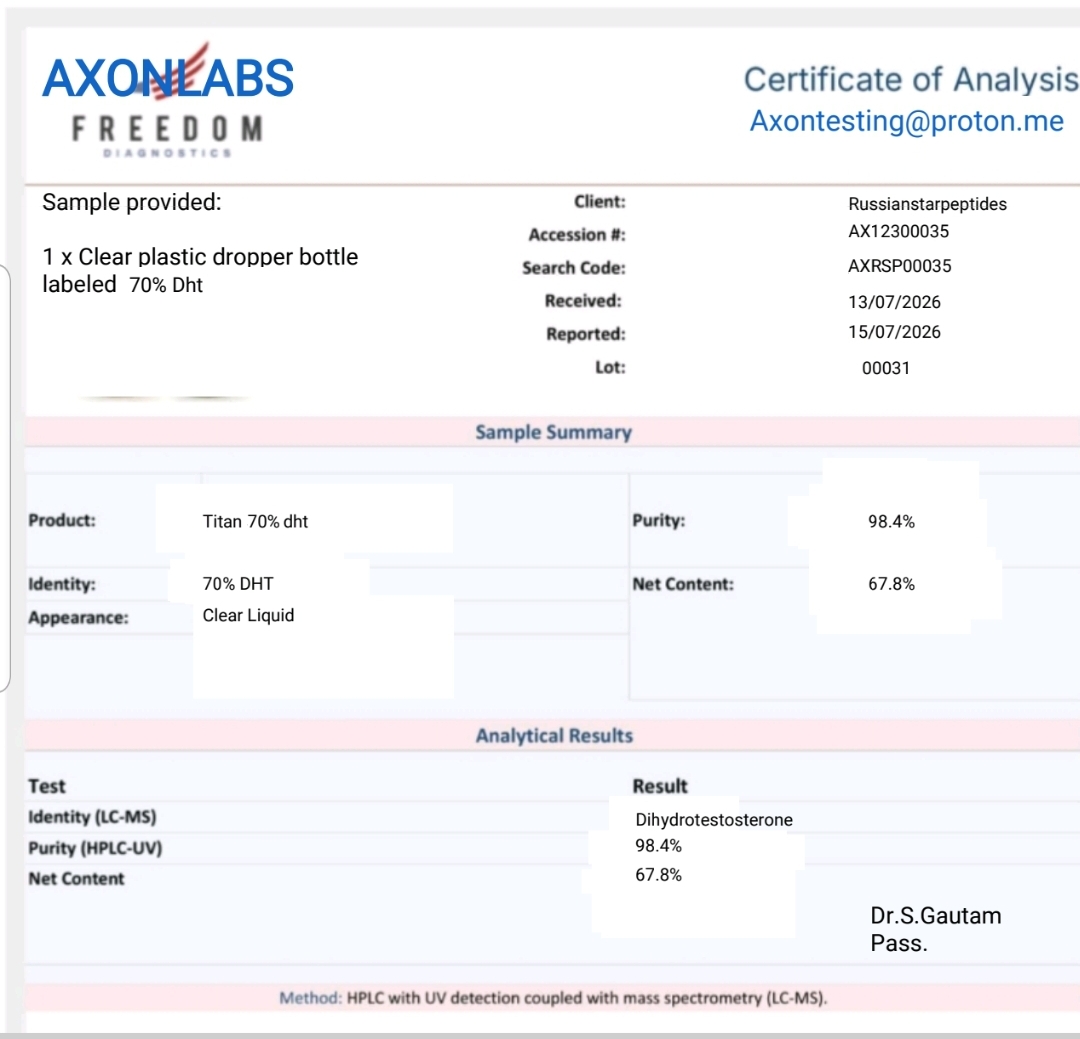This screenshot has width=1080, height=1039.
Task: Select the 'Certificate of Analysis' title
Action: [x=911, y=79]
